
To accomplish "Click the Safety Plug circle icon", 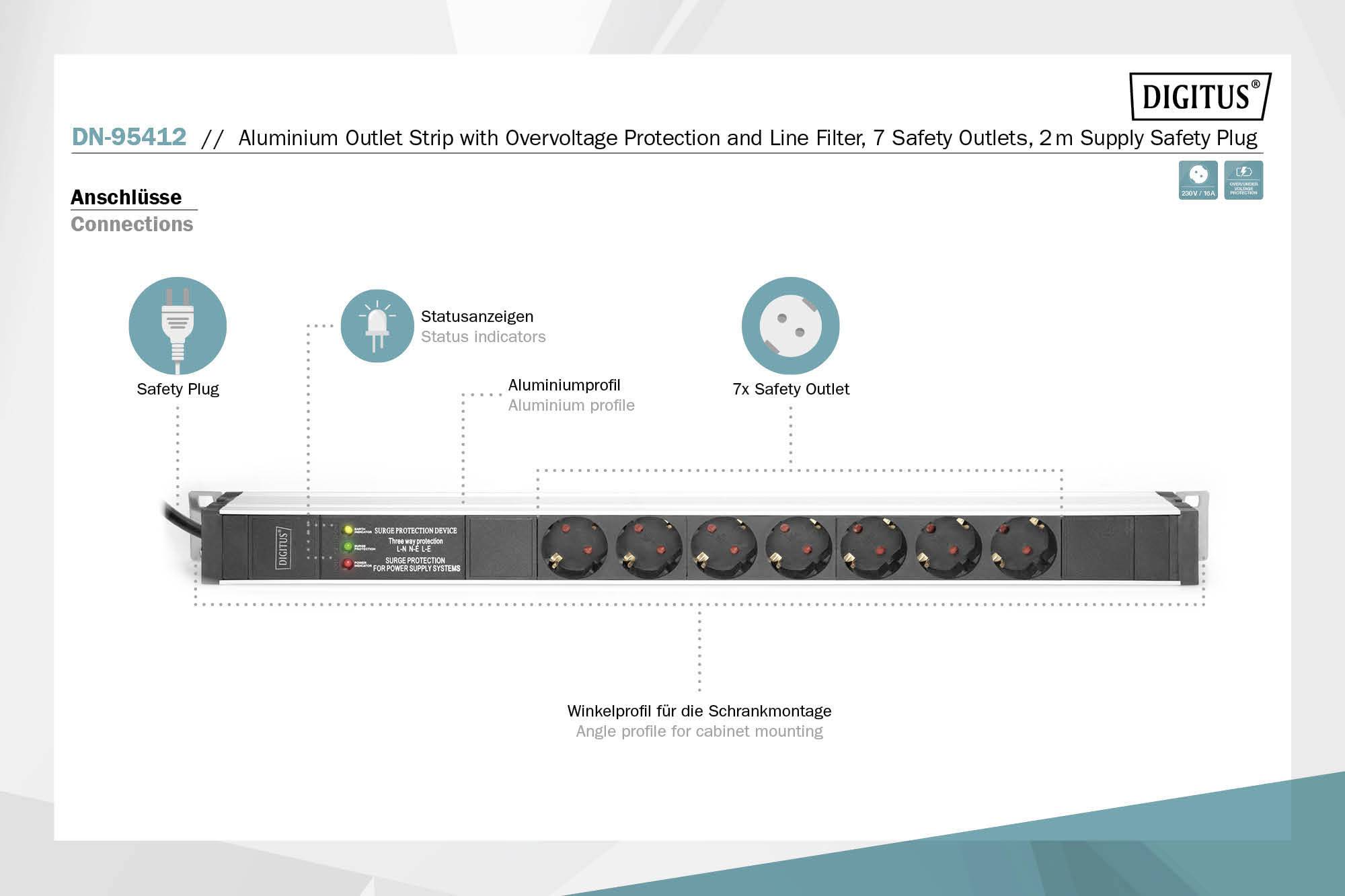I will click(x=178, y=326).
